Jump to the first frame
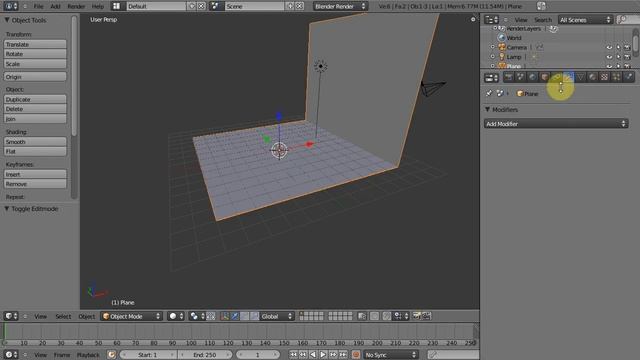This screenshot has width=640, height=360. point(293,355)
